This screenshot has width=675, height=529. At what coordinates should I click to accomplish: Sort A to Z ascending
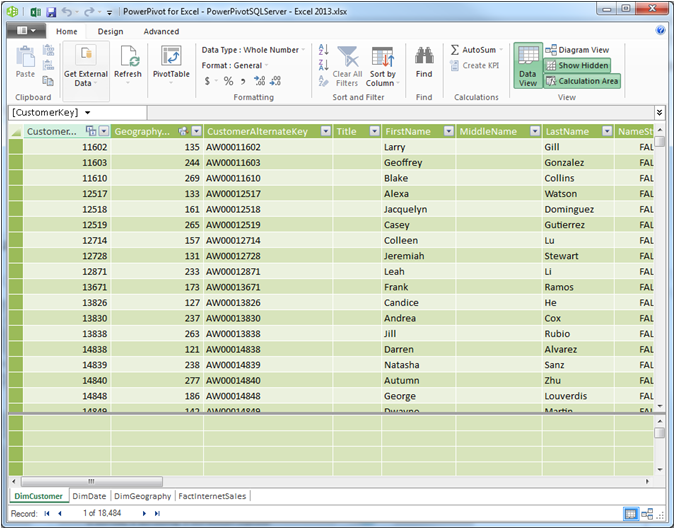(x=323, y=50)
